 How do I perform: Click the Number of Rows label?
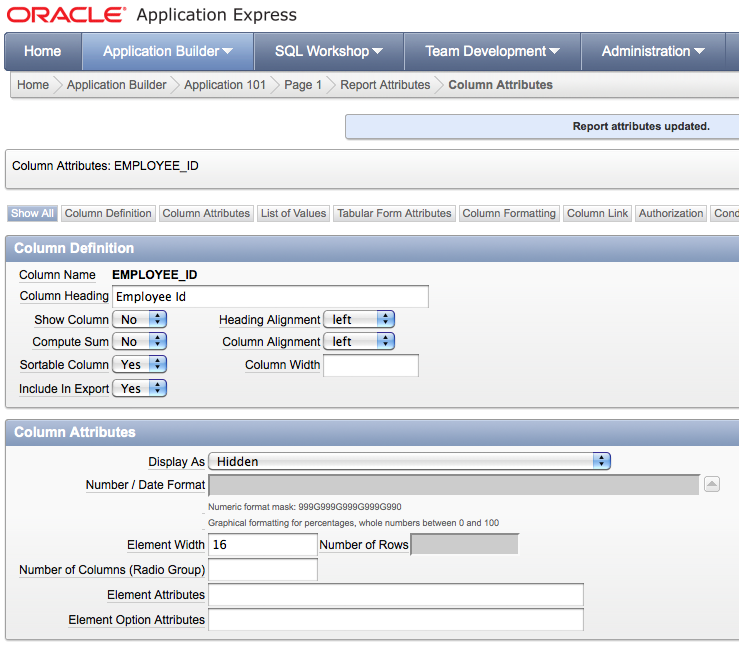tap(364, 545)
